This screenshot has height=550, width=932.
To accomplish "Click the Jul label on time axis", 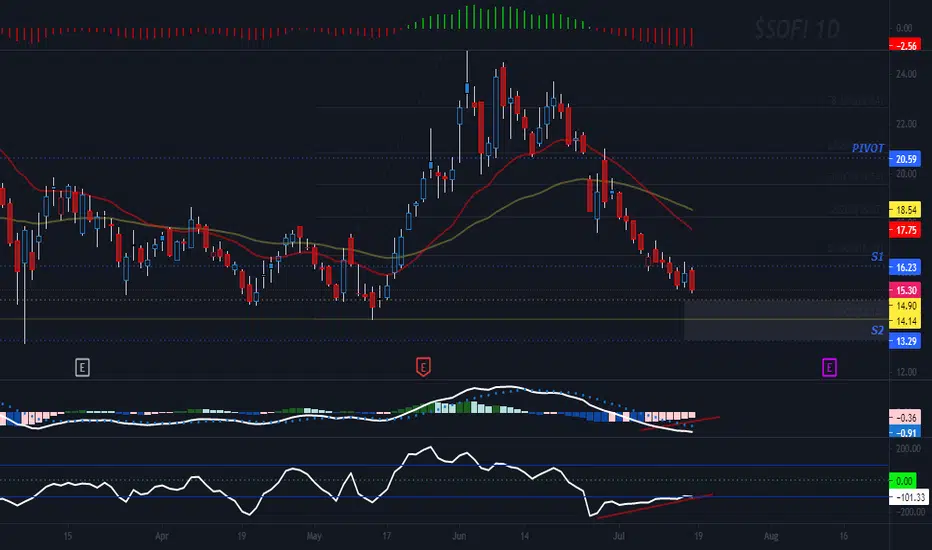I will (619, 536).
